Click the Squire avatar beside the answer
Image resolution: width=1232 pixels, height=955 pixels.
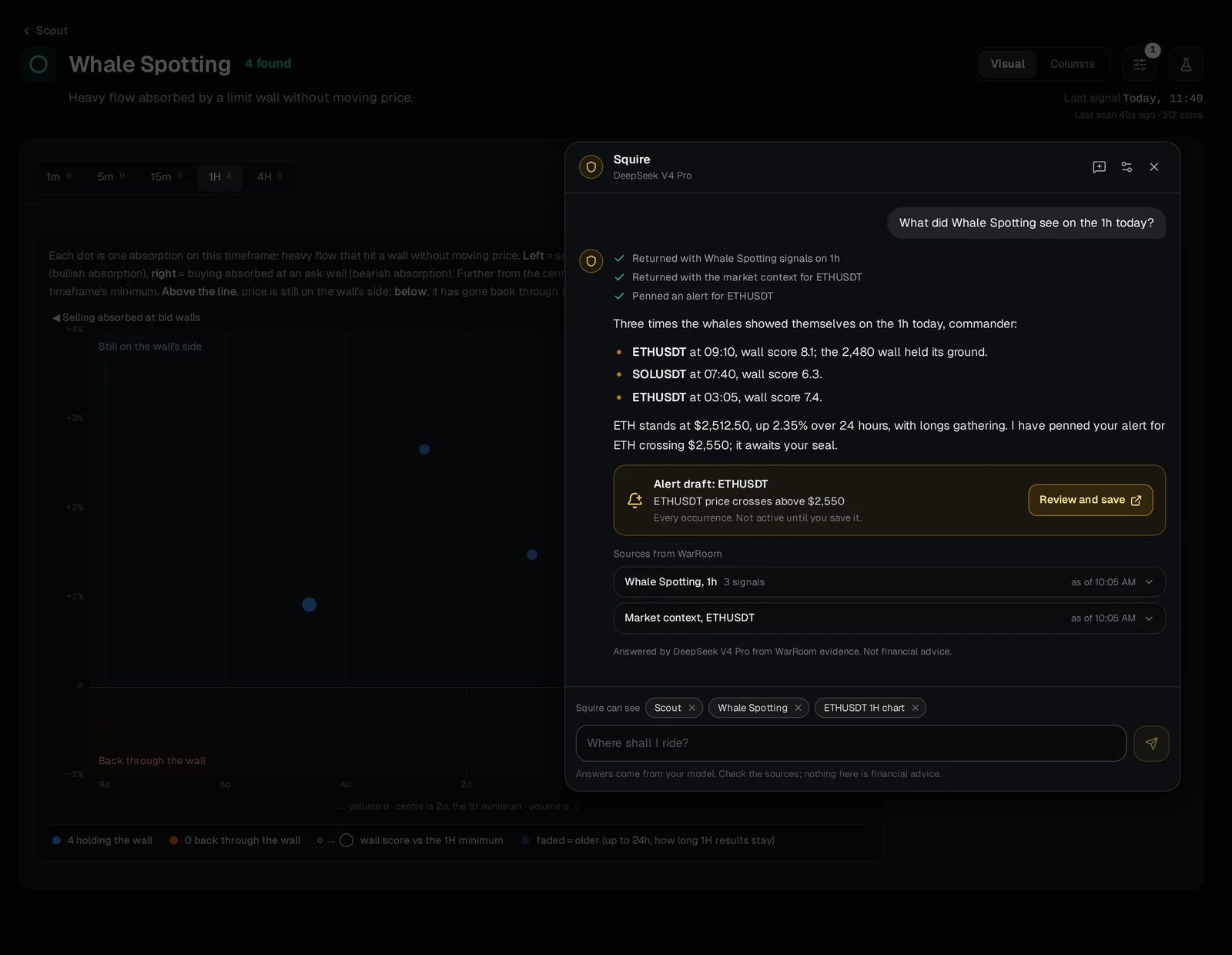coord(591,261)
